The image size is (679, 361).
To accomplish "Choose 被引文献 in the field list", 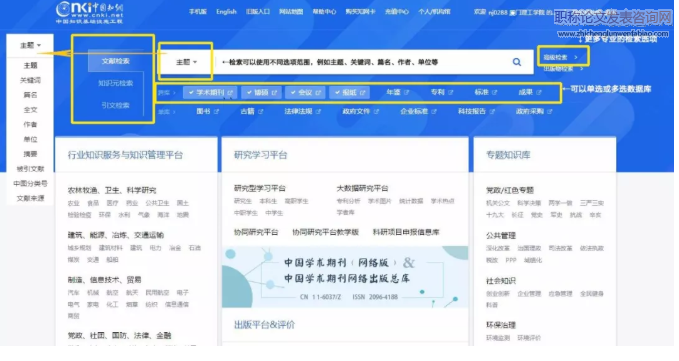I will (30, 169).
